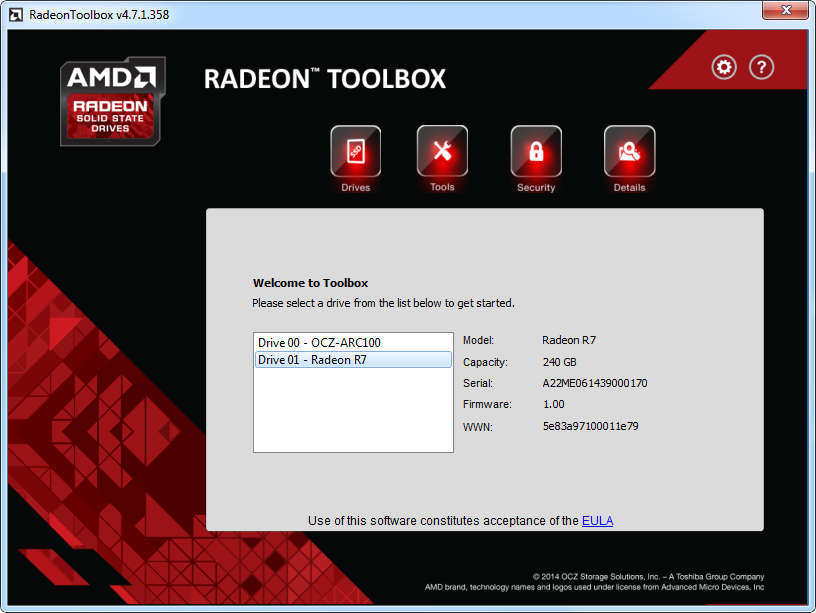Click the Security label under the lock
The height and width of the screenshot is (613, 816).
[536, 187]
